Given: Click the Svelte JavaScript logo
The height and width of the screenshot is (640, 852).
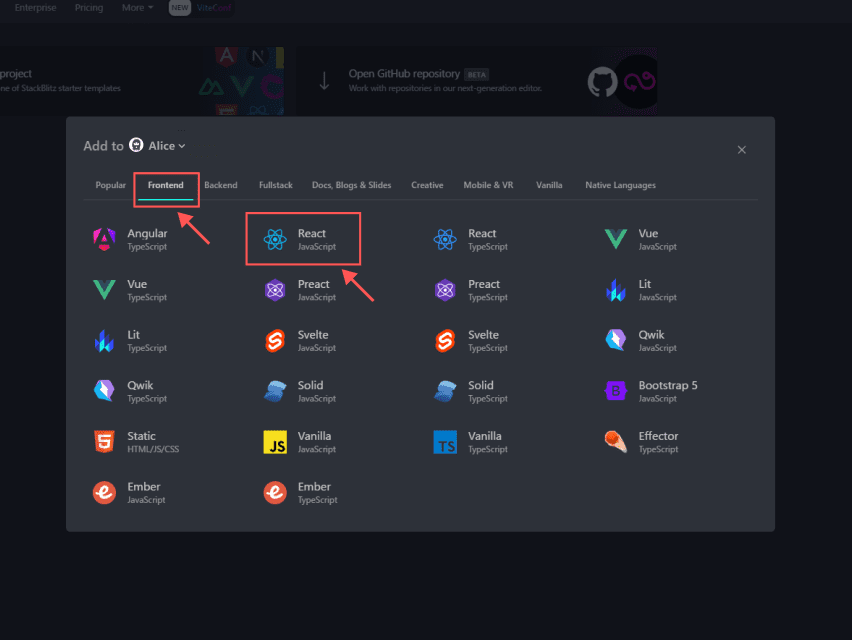Looking at the screenshot, I should coord(275,341).
